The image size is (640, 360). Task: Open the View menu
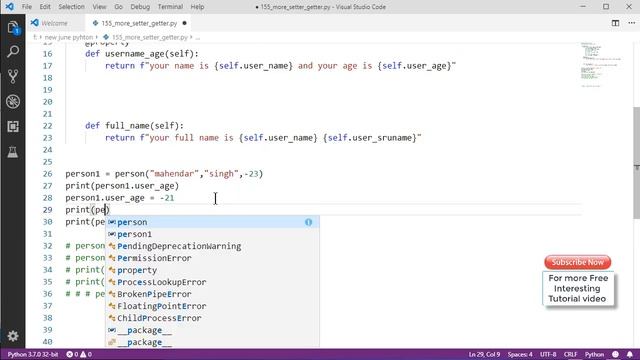pyautogui.click(x=99, y=7)
